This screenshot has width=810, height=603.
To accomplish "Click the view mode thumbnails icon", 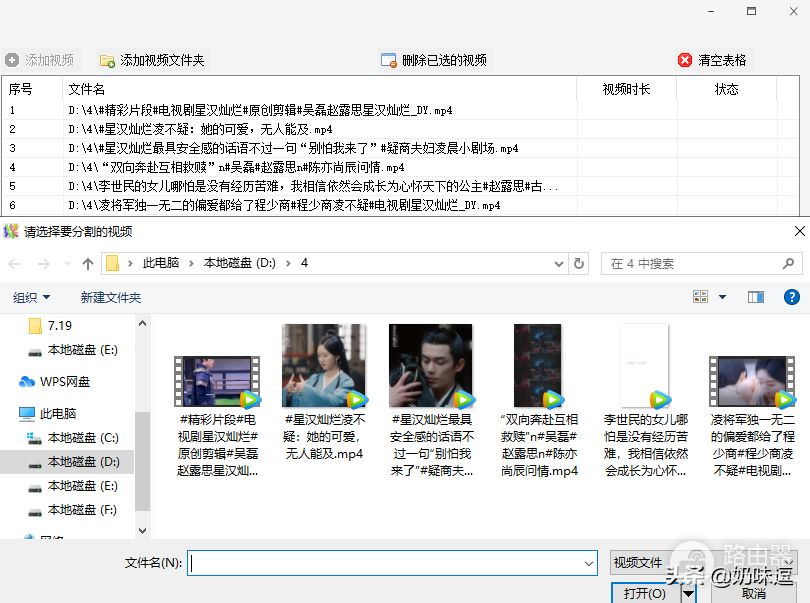I will [x=700, y=297].
